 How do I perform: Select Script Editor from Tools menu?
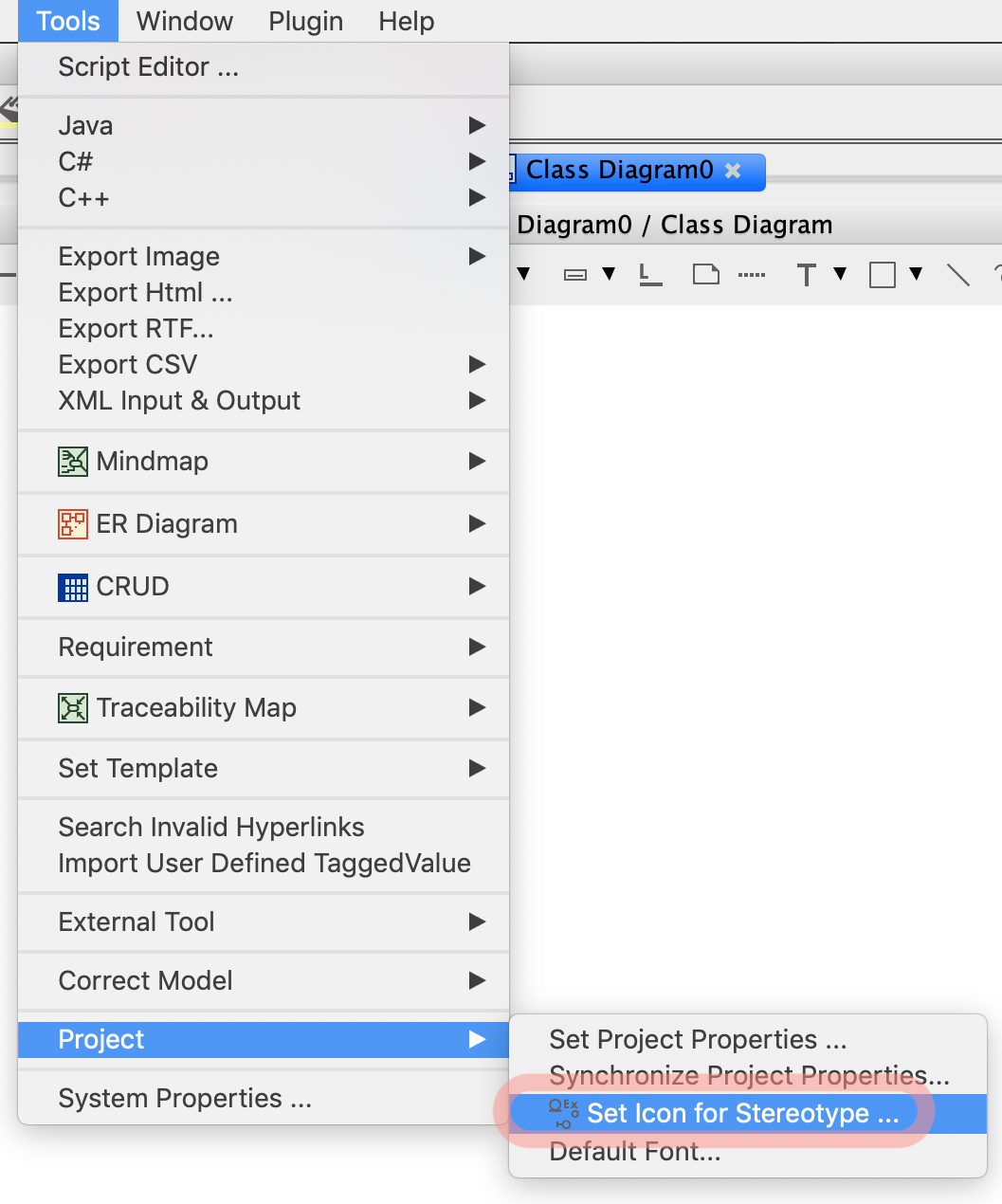point(149,67)
